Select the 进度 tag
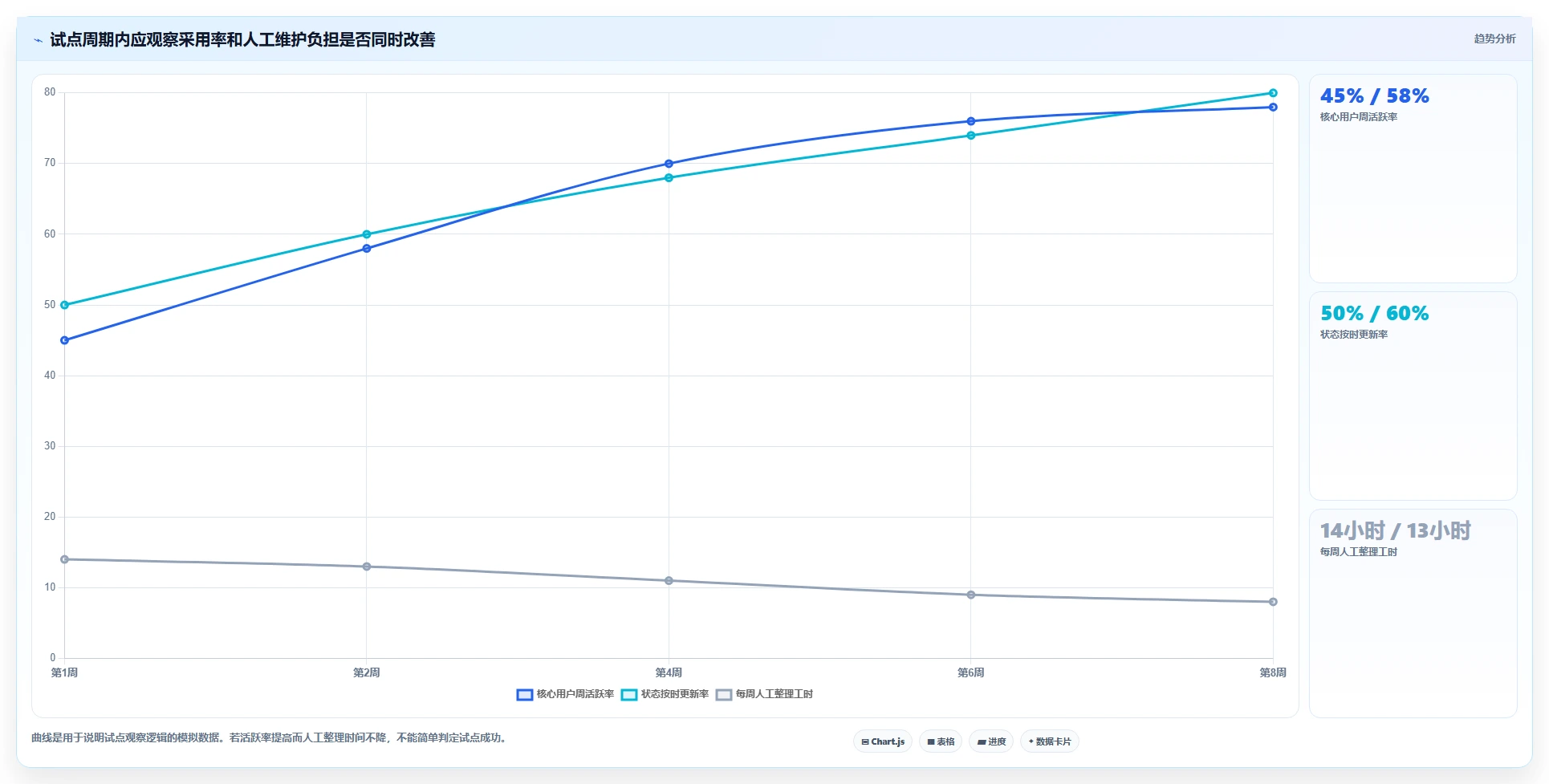This screenshot has width=1549, height=784. [992, 741]
